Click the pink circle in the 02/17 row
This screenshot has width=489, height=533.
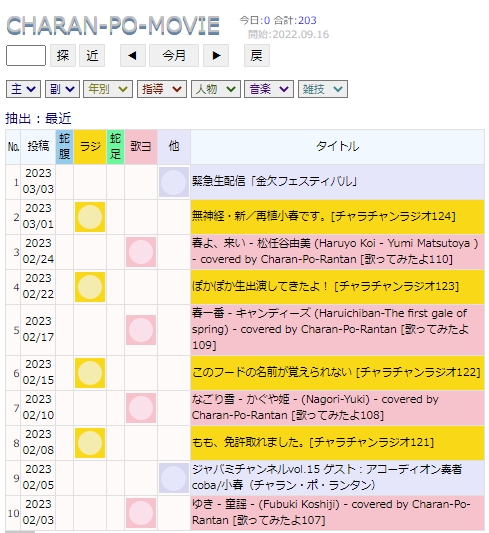point(141,330)
